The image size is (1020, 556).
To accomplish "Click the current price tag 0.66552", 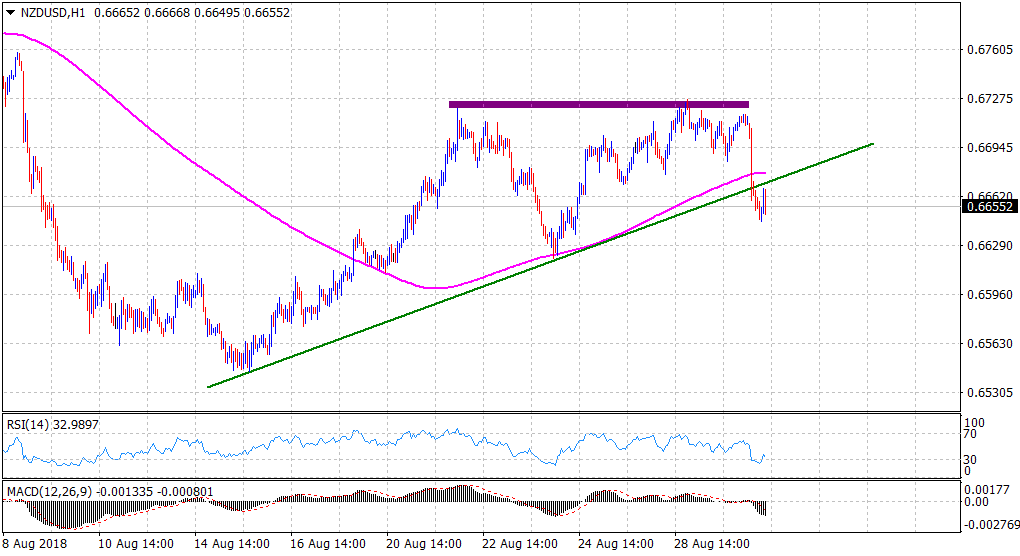I will pyautogui.click(x=988, y=207).
